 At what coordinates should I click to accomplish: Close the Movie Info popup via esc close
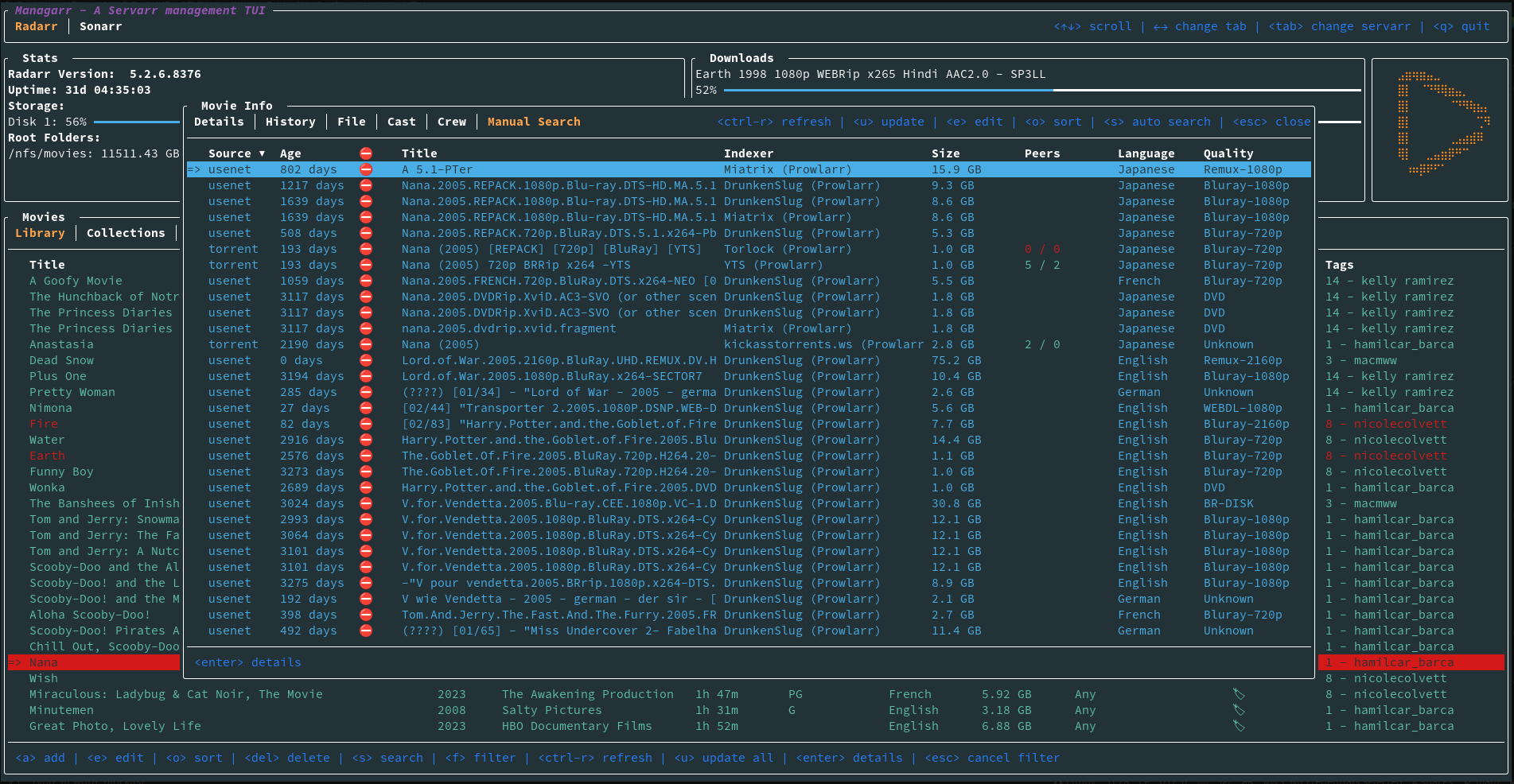tap(1271, 122)
